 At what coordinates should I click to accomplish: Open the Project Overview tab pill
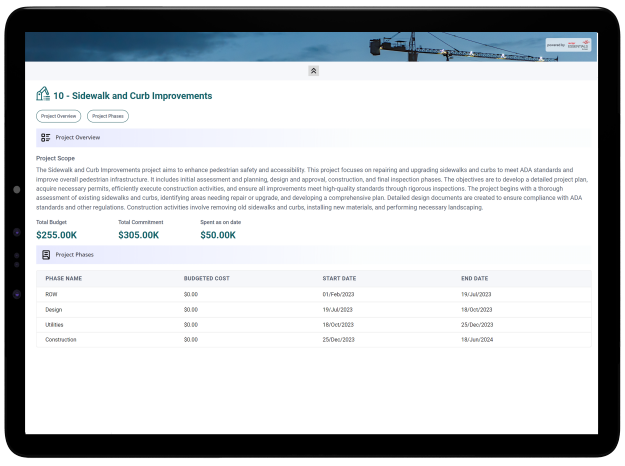[58, 116]
